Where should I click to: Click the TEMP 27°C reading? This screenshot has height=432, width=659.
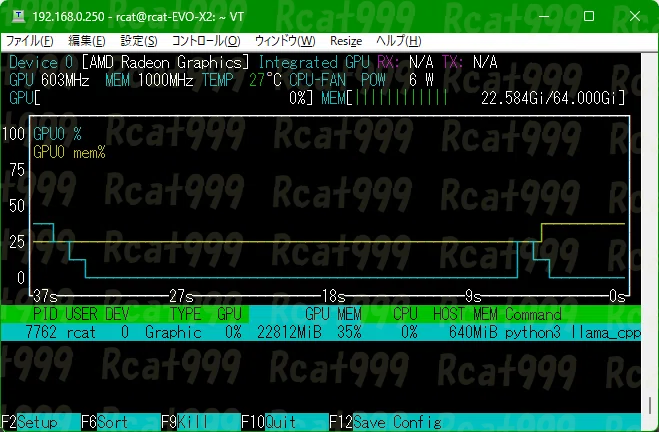coord(242,80)
